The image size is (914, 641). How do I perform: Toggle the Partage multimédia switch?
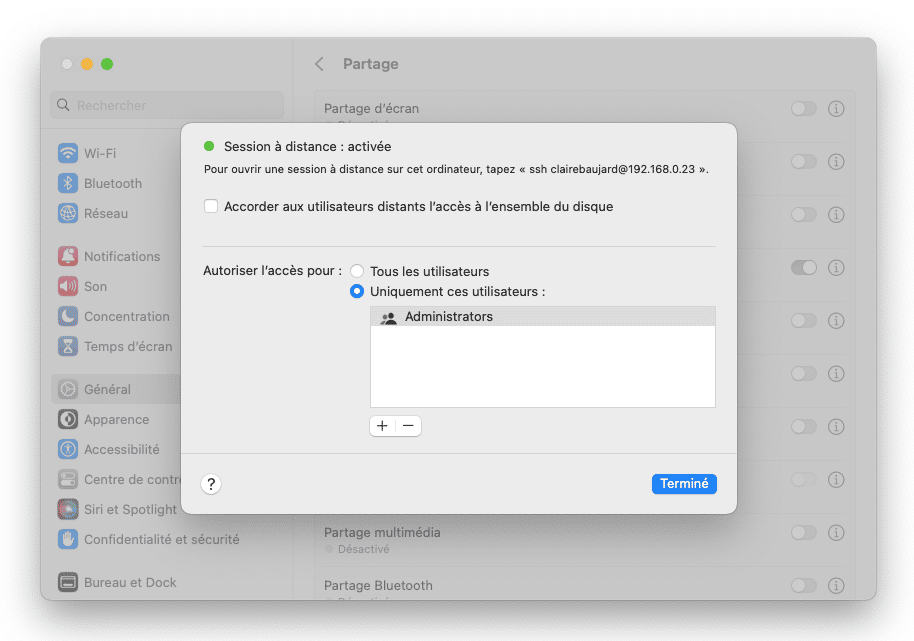(x=803, y=533)
